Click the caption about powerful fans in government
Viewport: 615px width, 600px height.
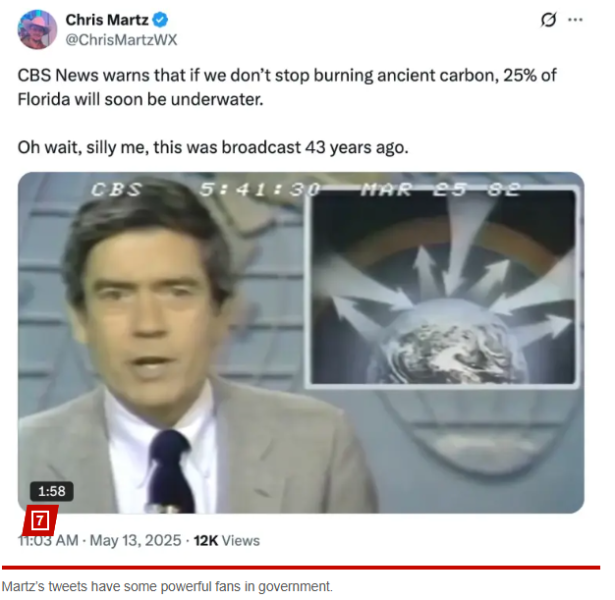[x=167, y=587]
